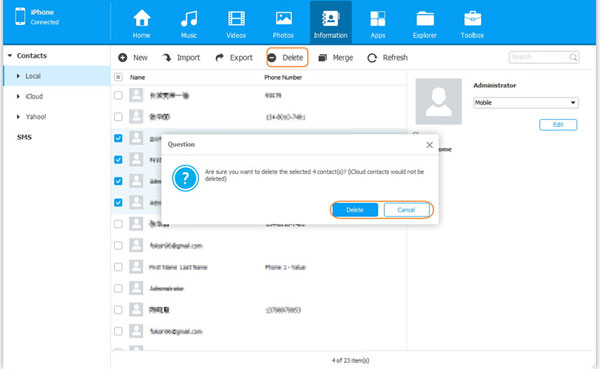The height and width of the screenshot is (369, 600).
Task: Select the First Name Last Name contact
Action: (259, 267)
